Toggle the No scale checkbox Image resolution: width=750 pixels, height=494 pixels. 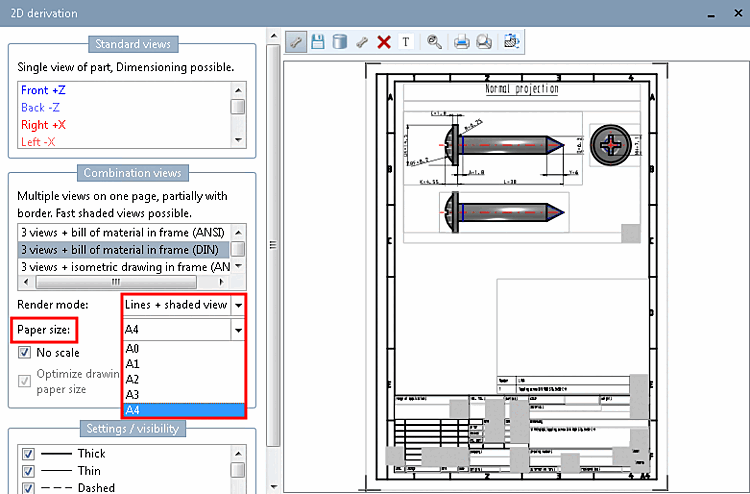click(26, 352)
